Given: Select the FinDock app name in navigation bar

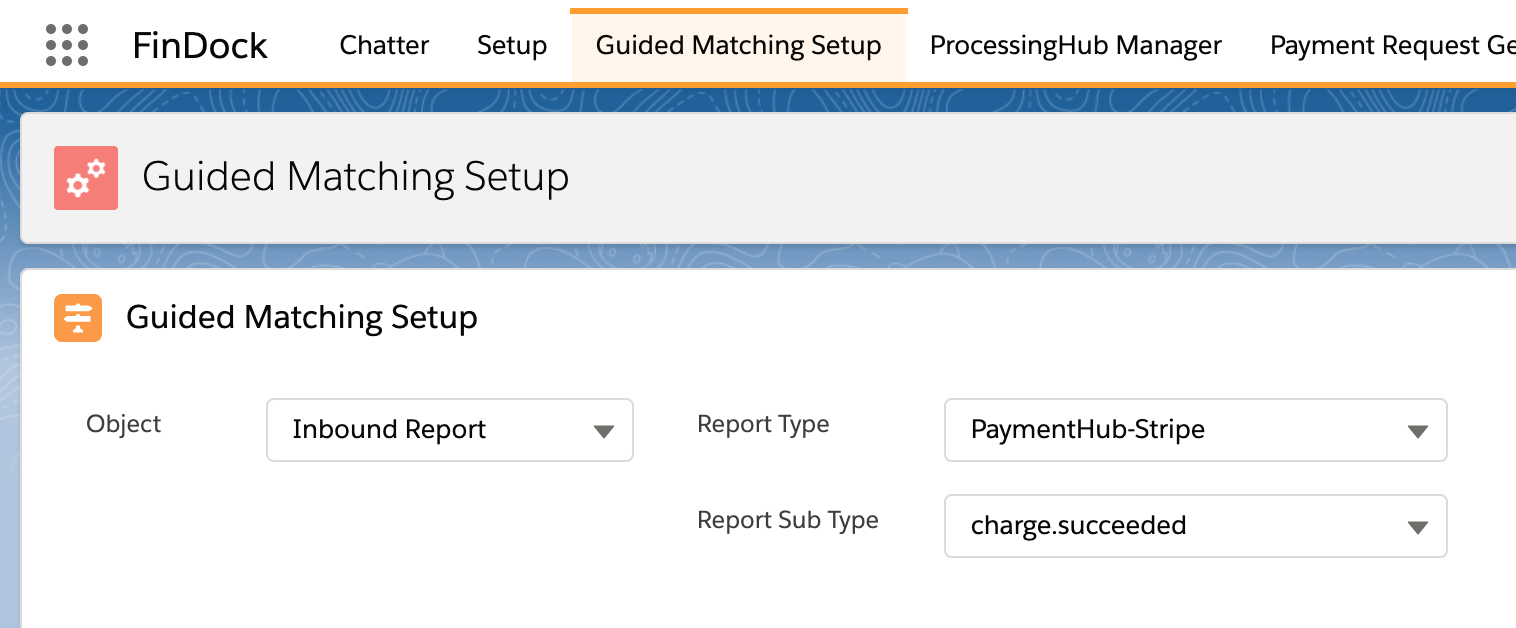Looking at the screenshot, I should pos(199,45).
